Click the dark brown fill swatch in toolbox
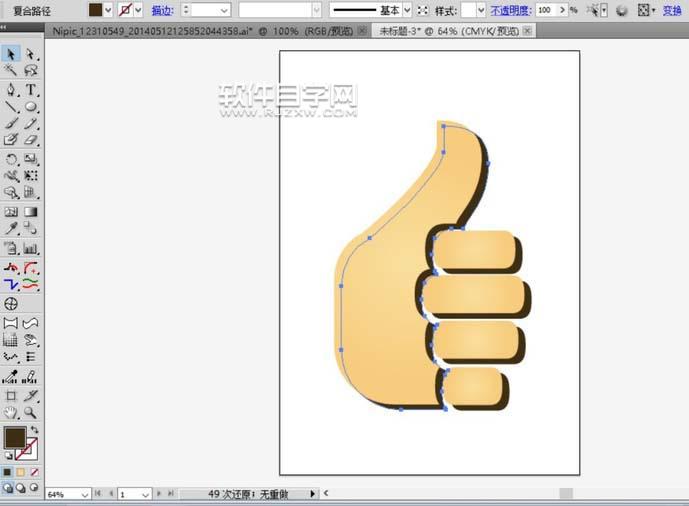 tap(14, 437)
